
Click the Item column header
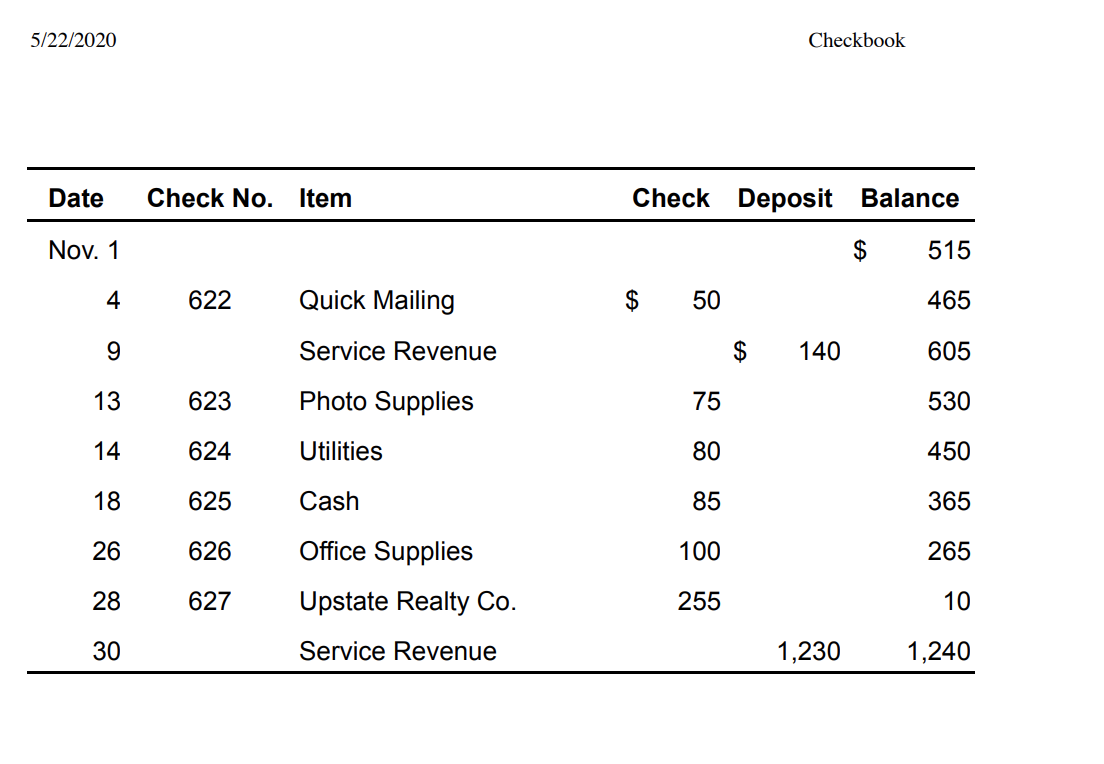click(325, 198)
